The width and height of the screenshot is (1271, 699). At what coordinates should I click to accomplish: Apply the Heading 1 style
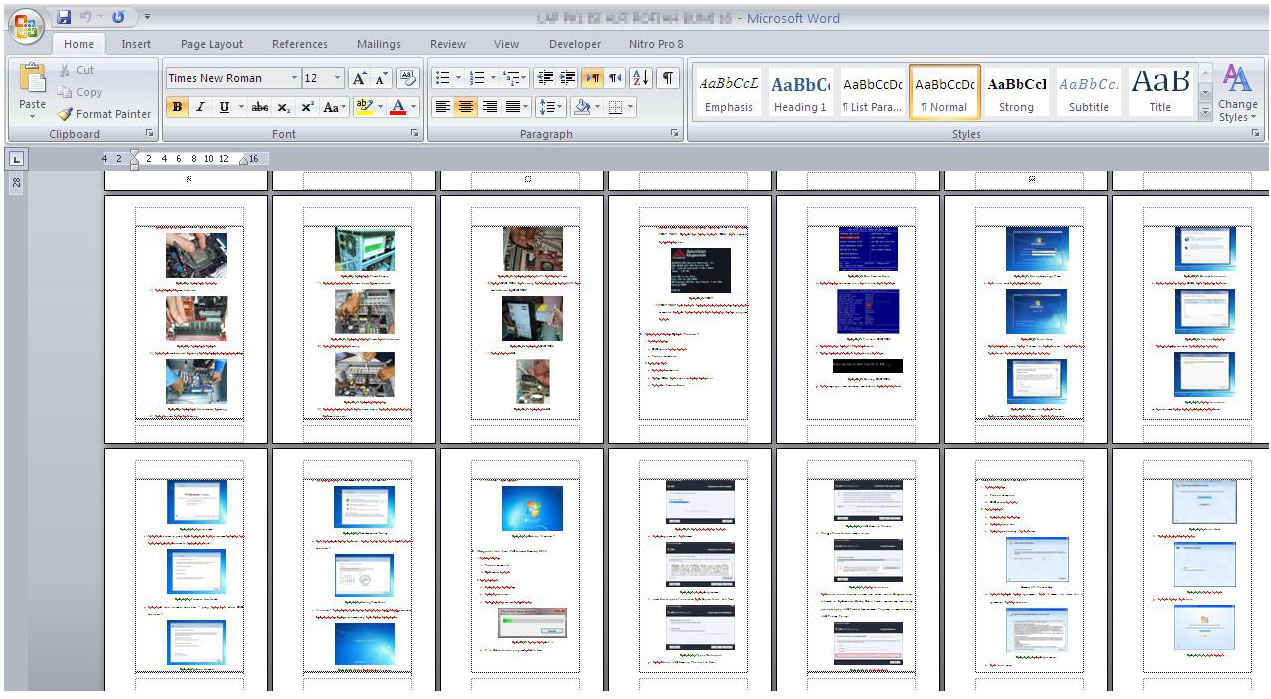(x=800, y=93)
